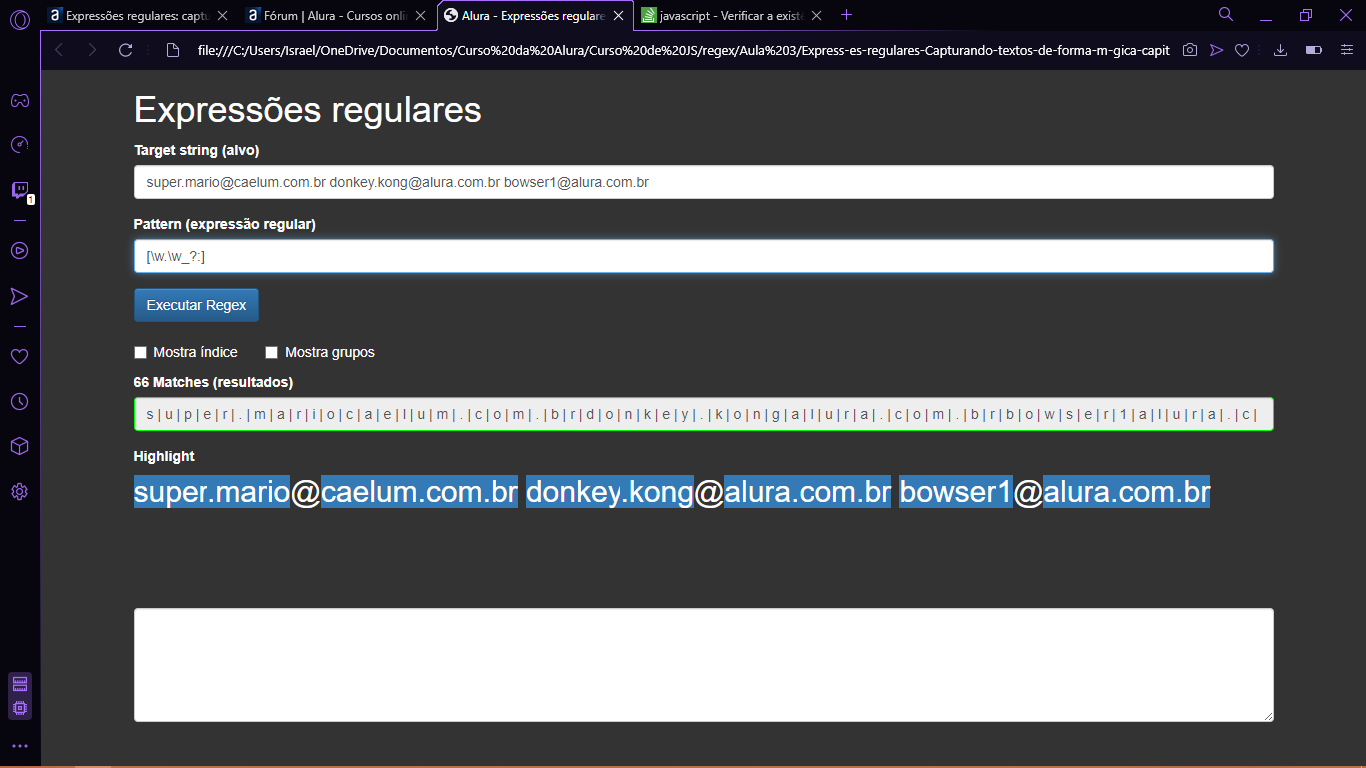Close the 'Fórum | Alura' tab
Screen dimensions: 1366x768
click(x=420, y=15)
